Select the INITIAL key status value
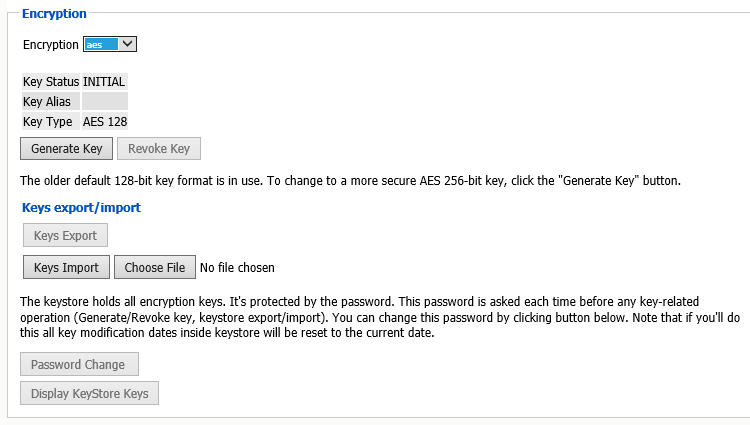Viewport: 750px width, 425px height. point(104,81)
